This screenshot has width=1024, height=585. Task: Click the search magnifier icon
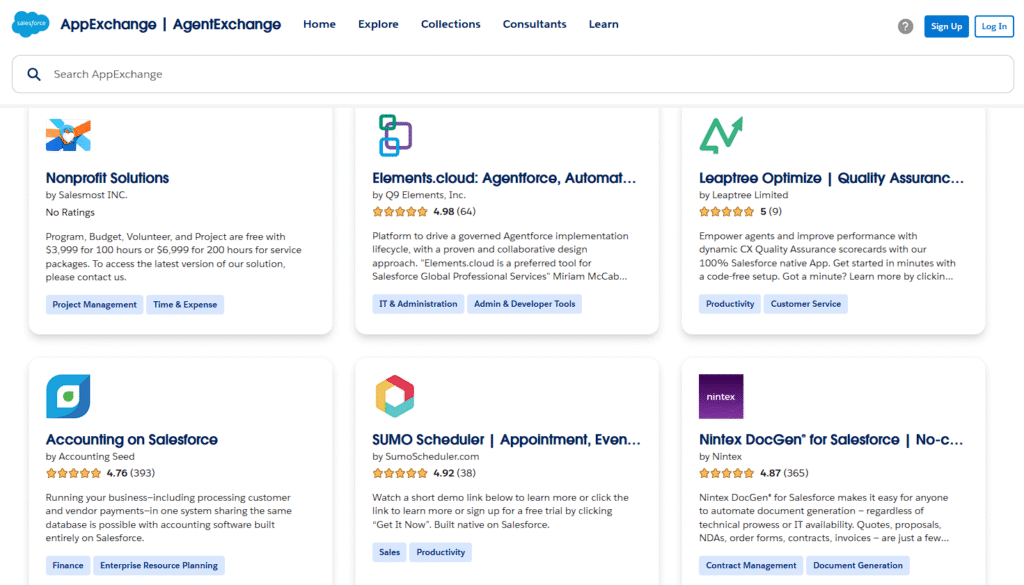click(x=34, y=74)
